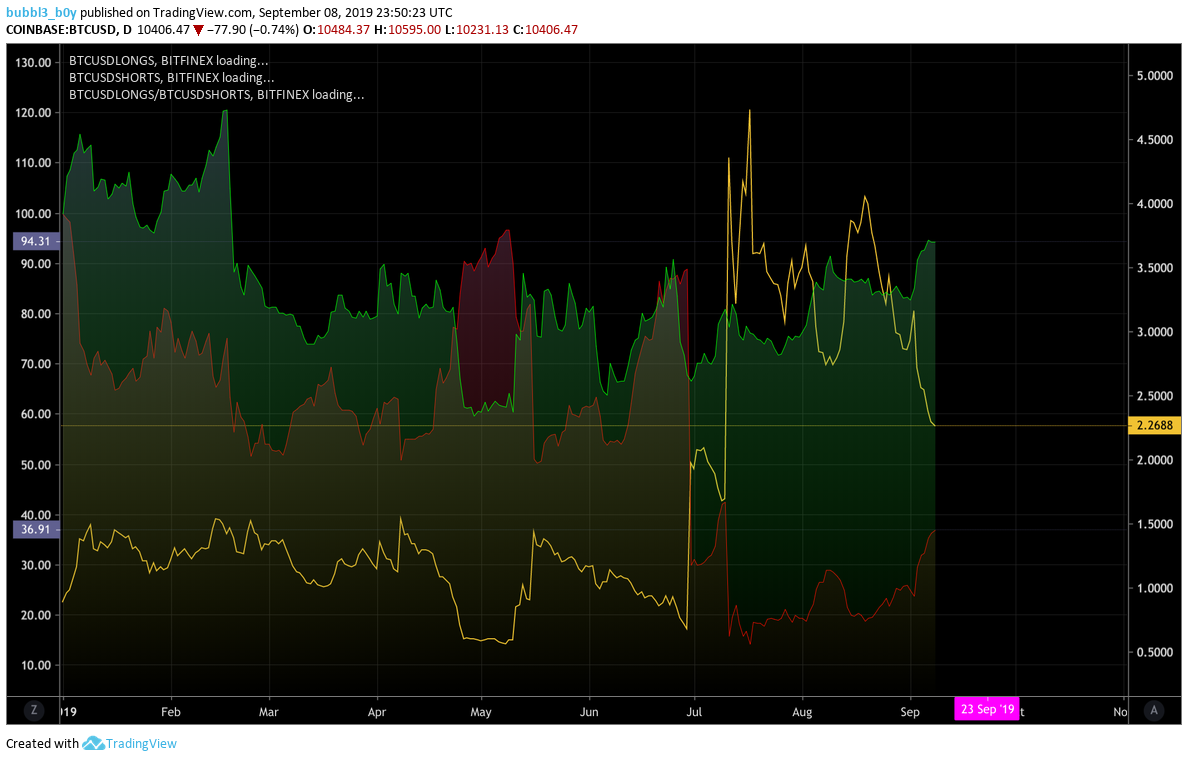
Task: Click the 1.0000 right axis value
Action: [1154, 588]
